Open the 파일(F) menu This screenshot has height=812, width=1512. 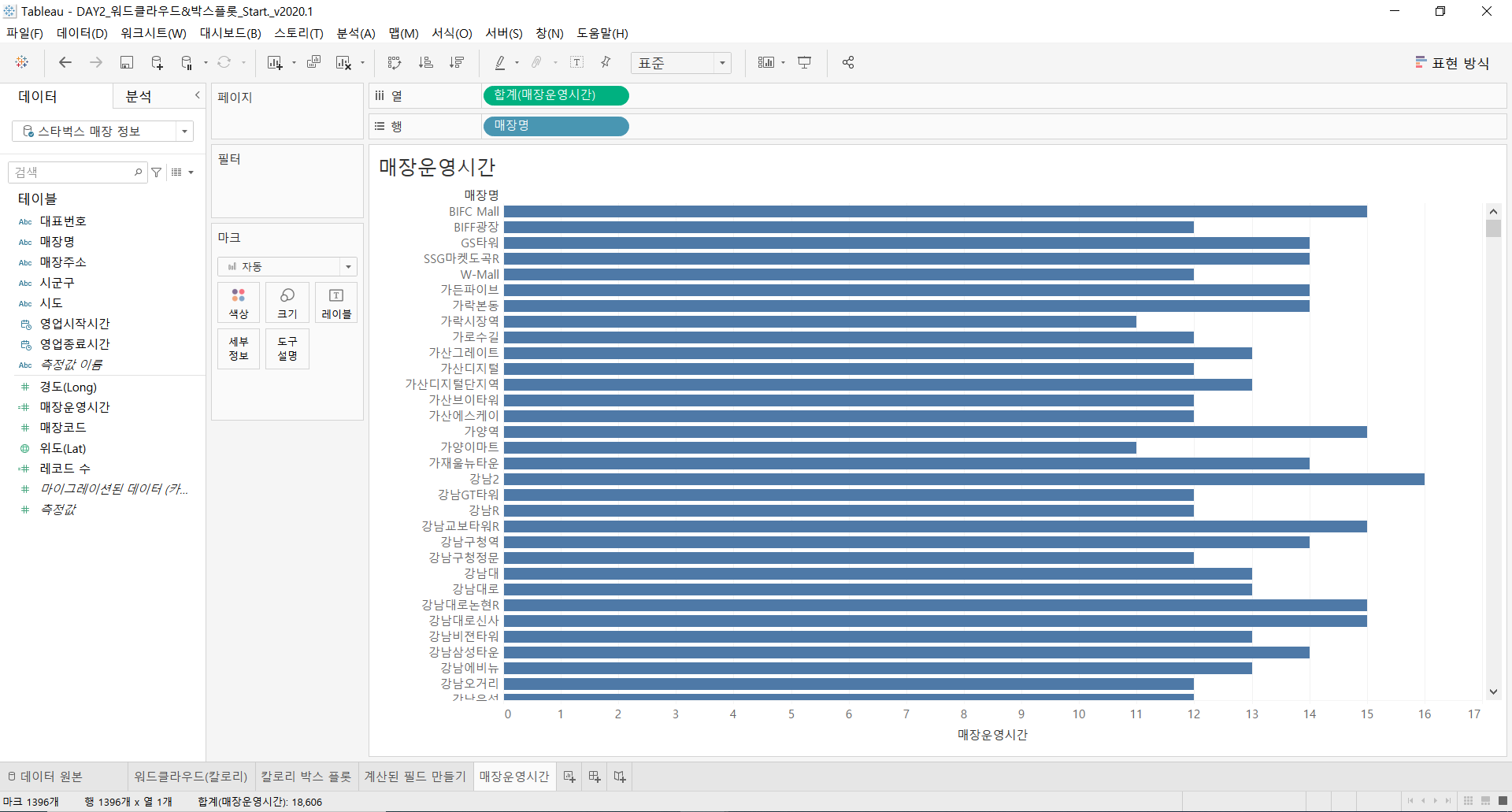click(24, 33)
